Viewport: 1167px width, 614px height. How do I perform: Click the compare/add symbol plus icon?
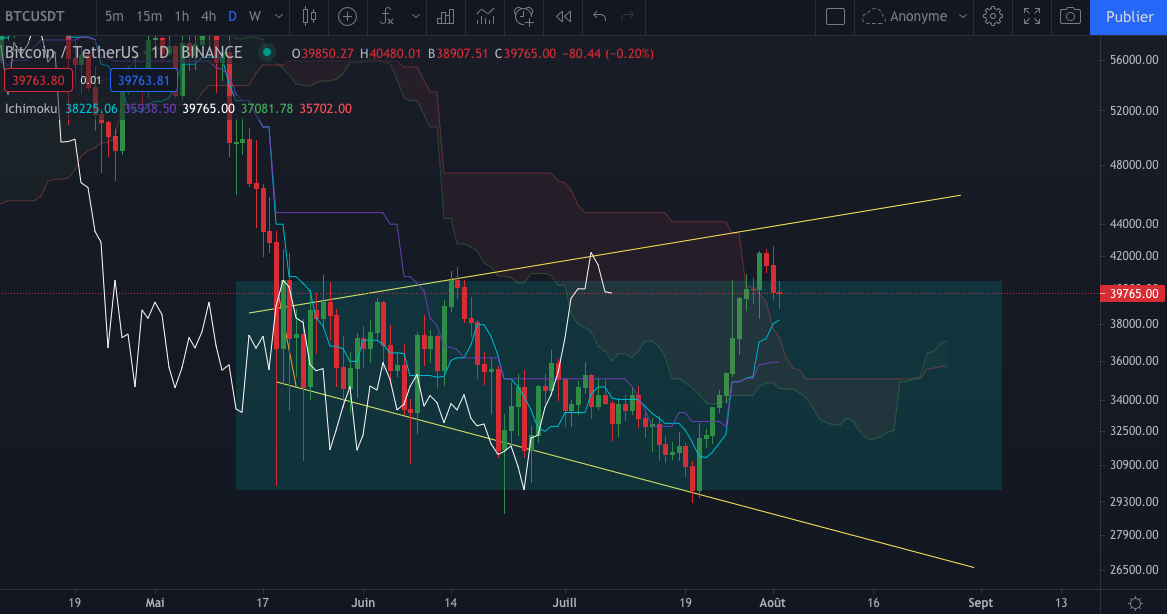pyautogui.click(x=346, y=17)
